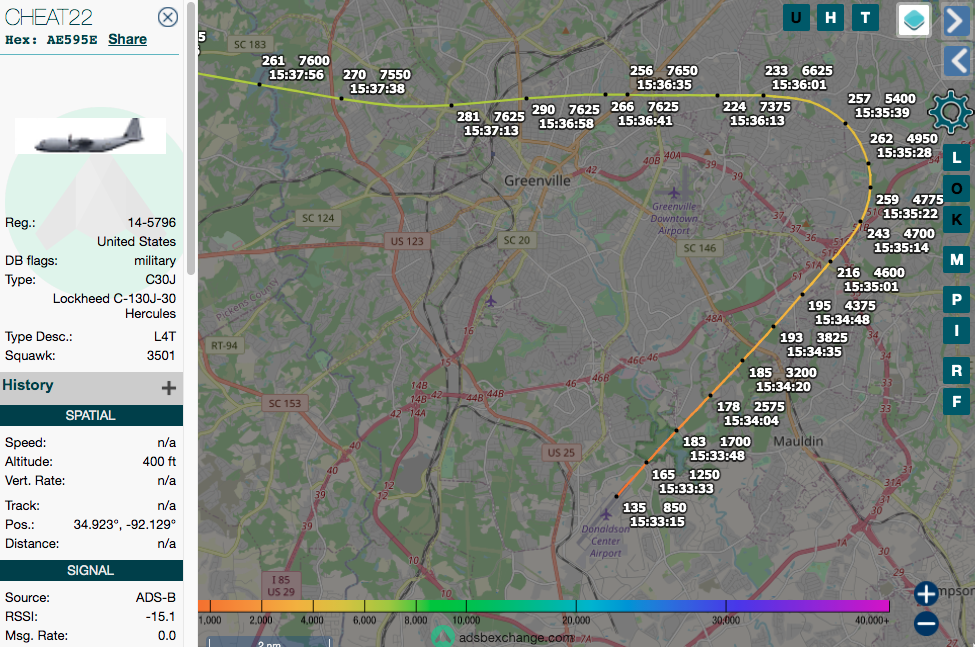Click the United States country text
The width and height of the screenshot is (975, 647).
136,241
